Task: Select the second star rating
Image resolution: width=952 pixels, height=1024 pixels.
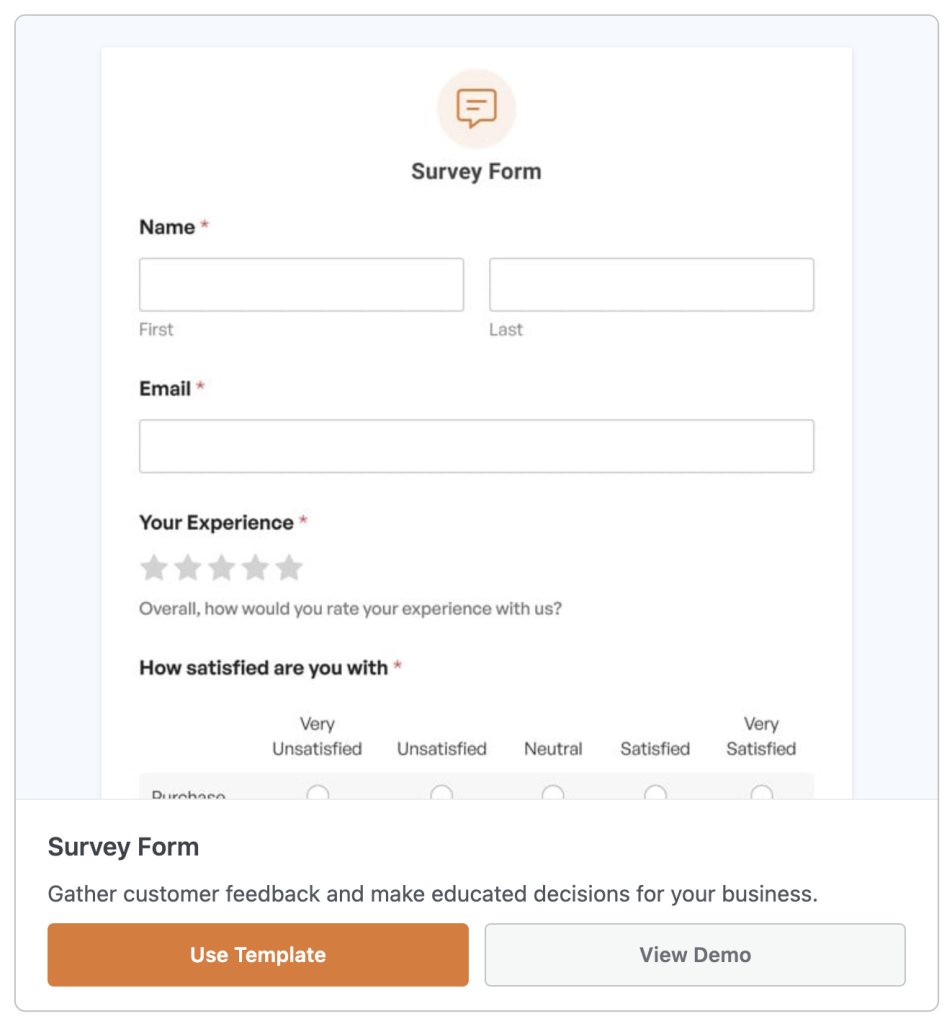Action: pos(187,567)
